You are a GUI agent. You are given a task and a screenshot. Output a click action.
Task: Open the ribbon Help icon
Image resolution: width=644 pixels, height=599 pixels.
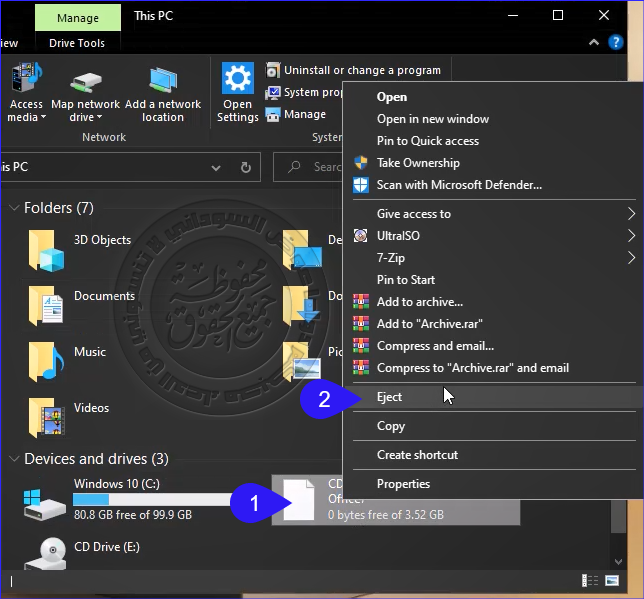click(x=616, y=42)
